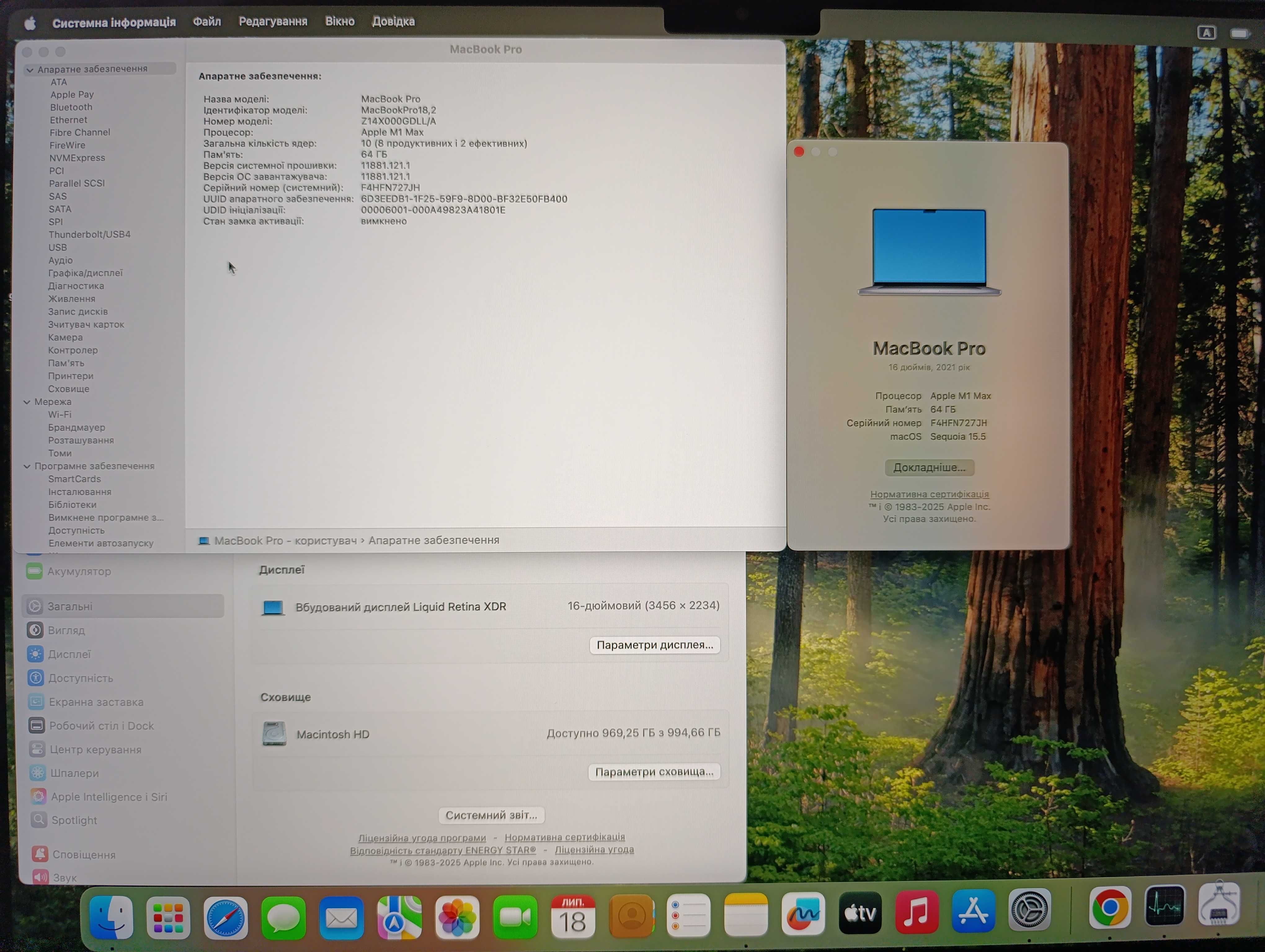Click Докладніше button in About window
The width and height of the screenshot is (1265, 952).
pos(929,467)
